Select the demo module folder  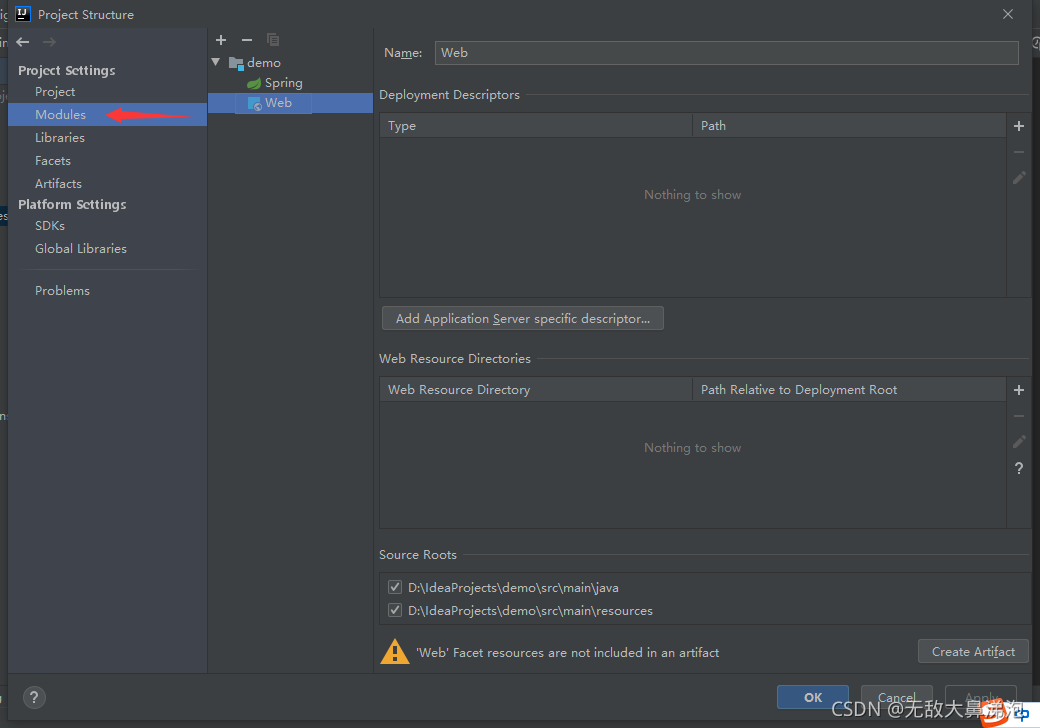(x=255, y=62)
